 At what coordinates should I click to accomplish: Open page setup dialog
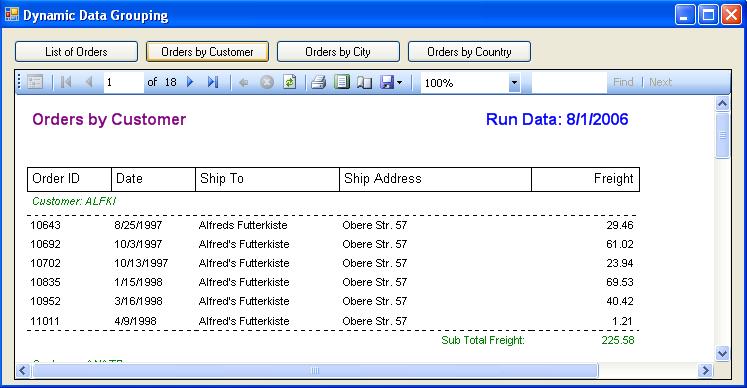pyautogui.click(x=364, y=82)
